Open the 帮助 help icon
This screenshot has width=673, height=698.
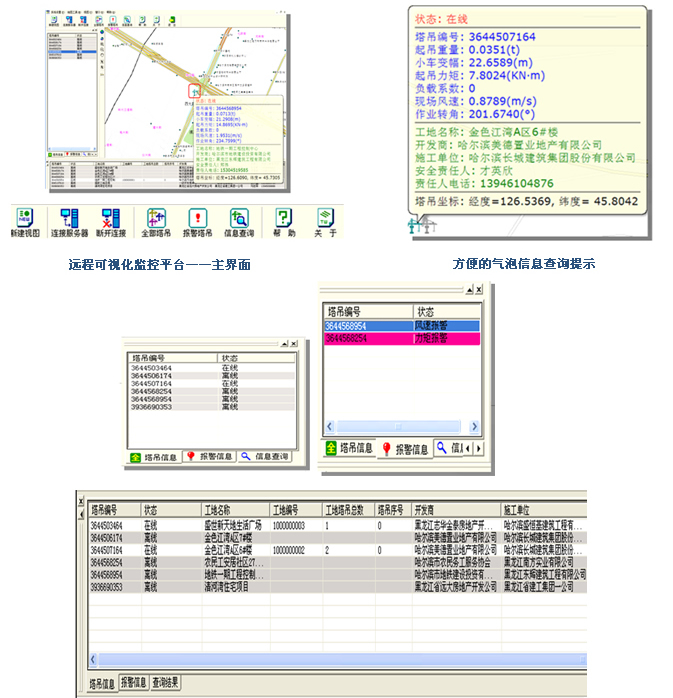pos(284,222)
